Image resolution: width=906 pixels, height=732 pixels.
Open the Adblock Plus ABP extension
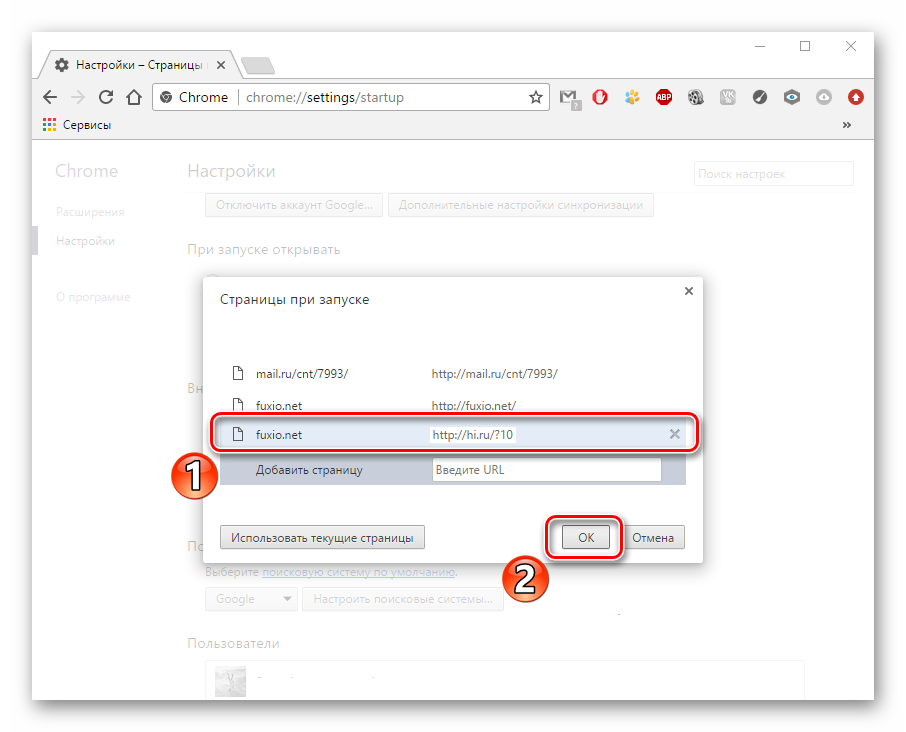(x=664, y=97)
